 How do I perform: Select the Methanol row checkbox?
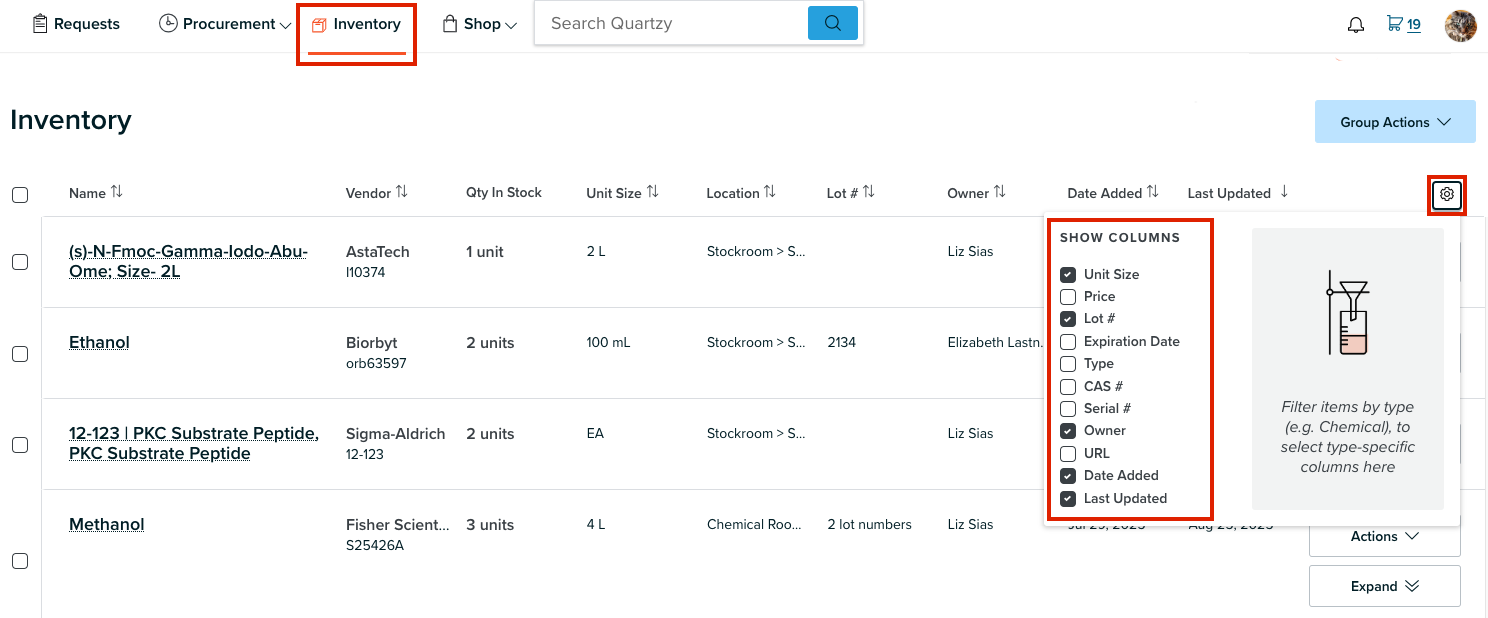(20, 561)
